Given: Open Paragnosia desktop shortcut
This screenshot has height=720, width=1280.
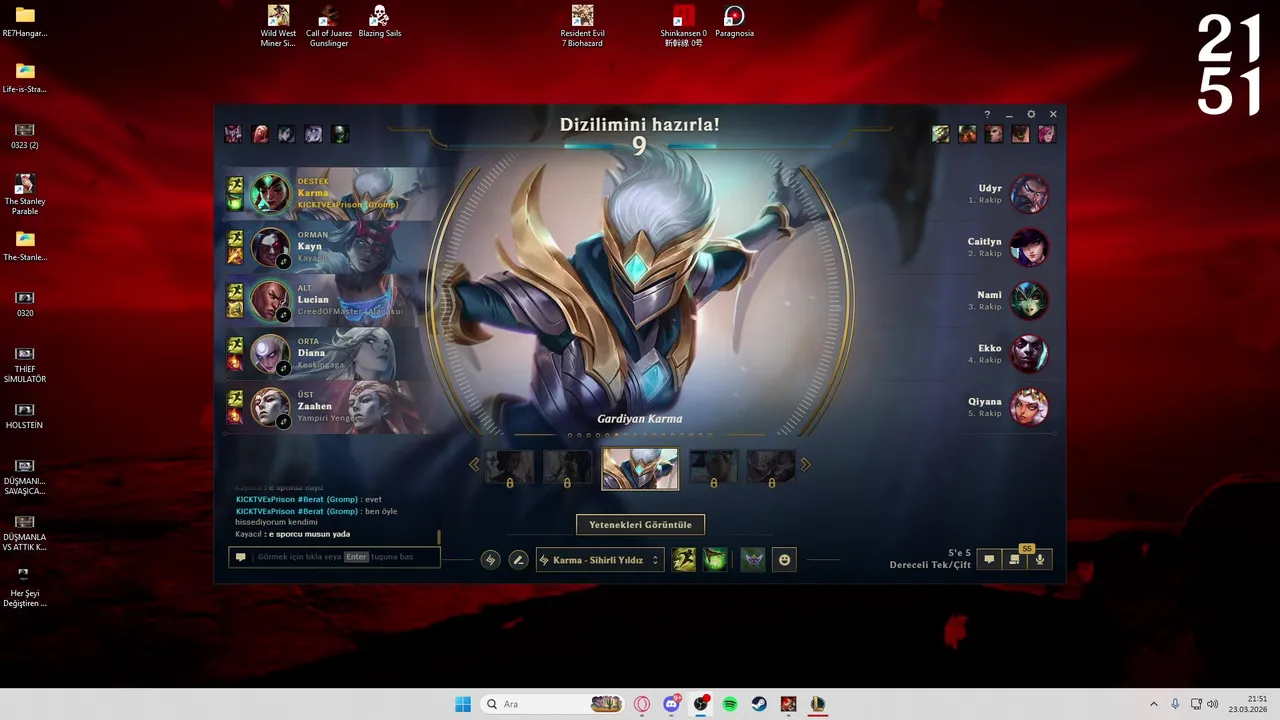Looking at the screenshot, I should [734, 22].
